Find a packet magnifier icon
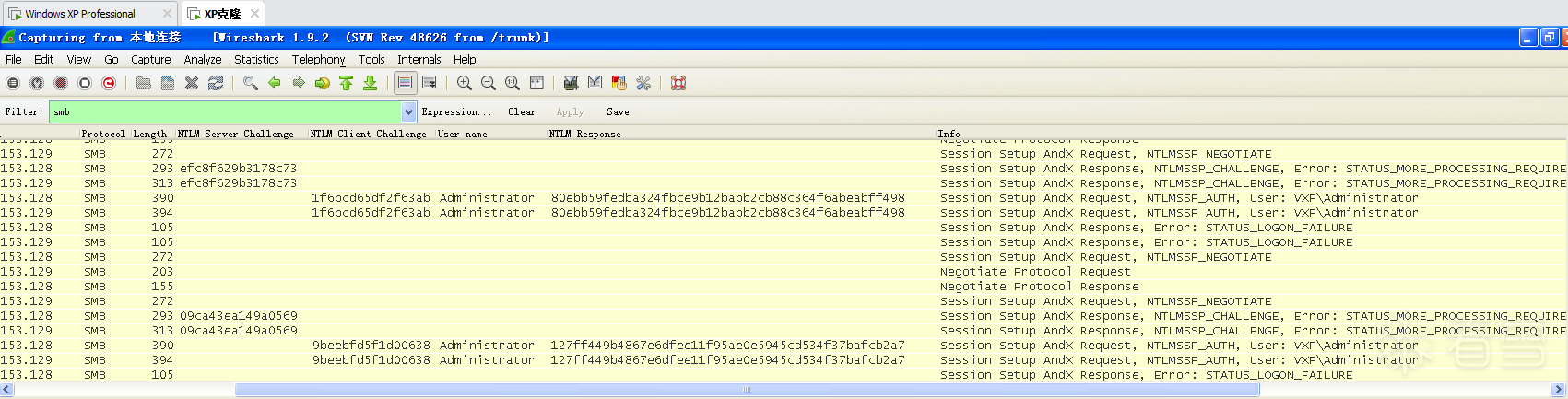1568x399 pixels. [251, 83]
